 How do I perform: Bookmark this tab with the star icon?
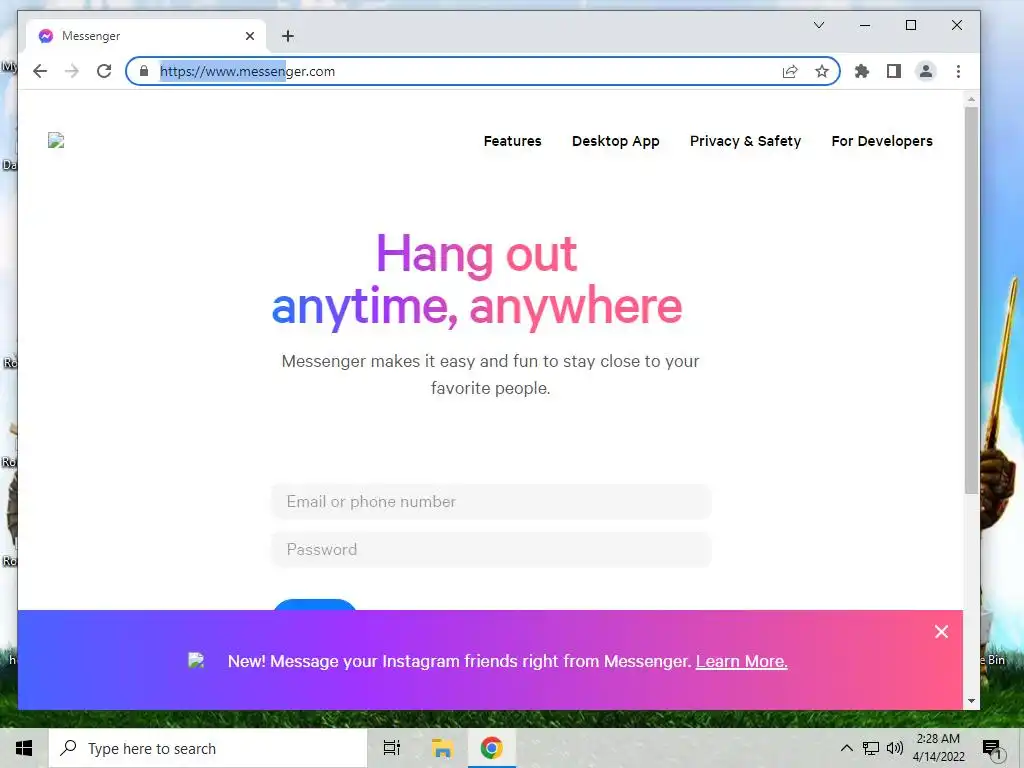[x=822, y=71]
